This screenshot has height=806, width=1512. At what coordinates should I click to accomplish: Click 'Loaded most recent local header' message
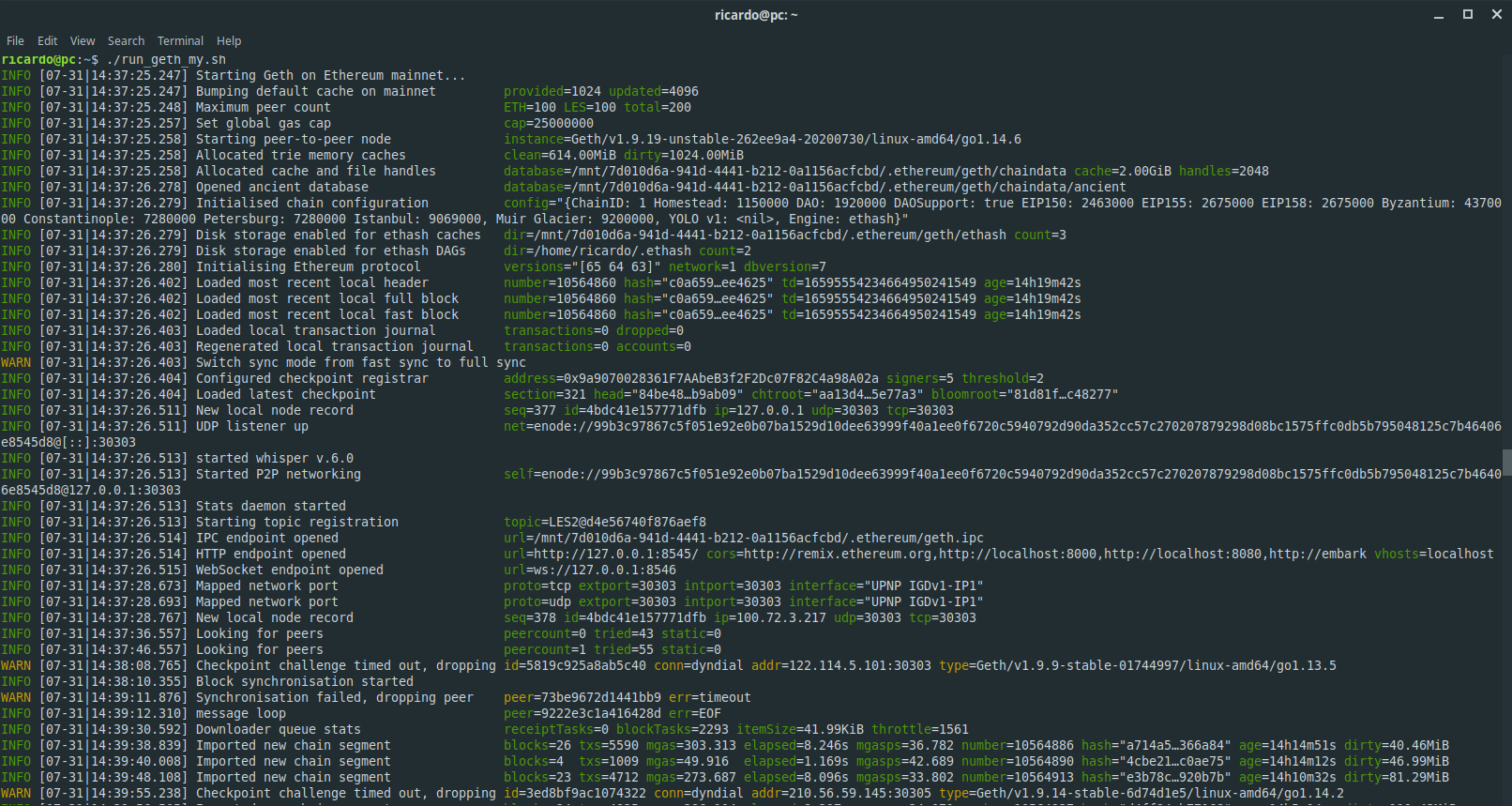[x=312, y=282]
